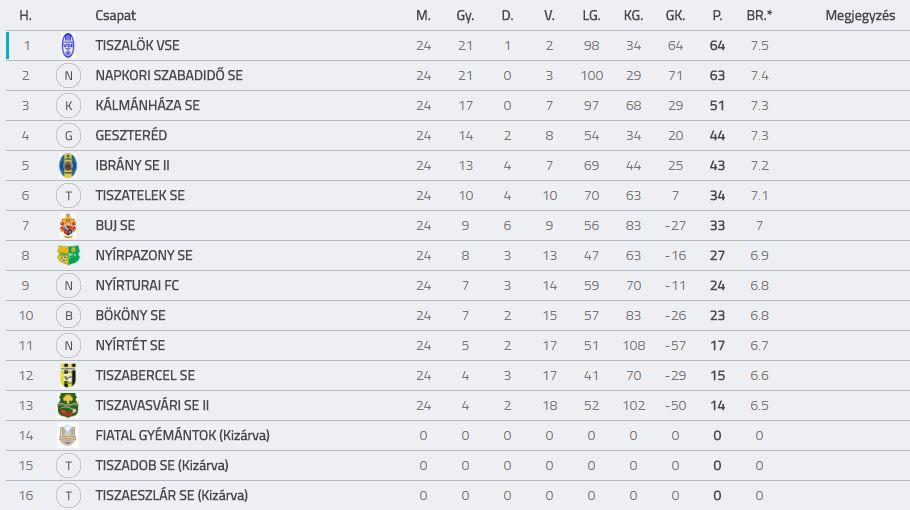The image size is (910, 510).
Task: Click the Geszteréd 'G' placeholder icon
Action: click(68, 136)
